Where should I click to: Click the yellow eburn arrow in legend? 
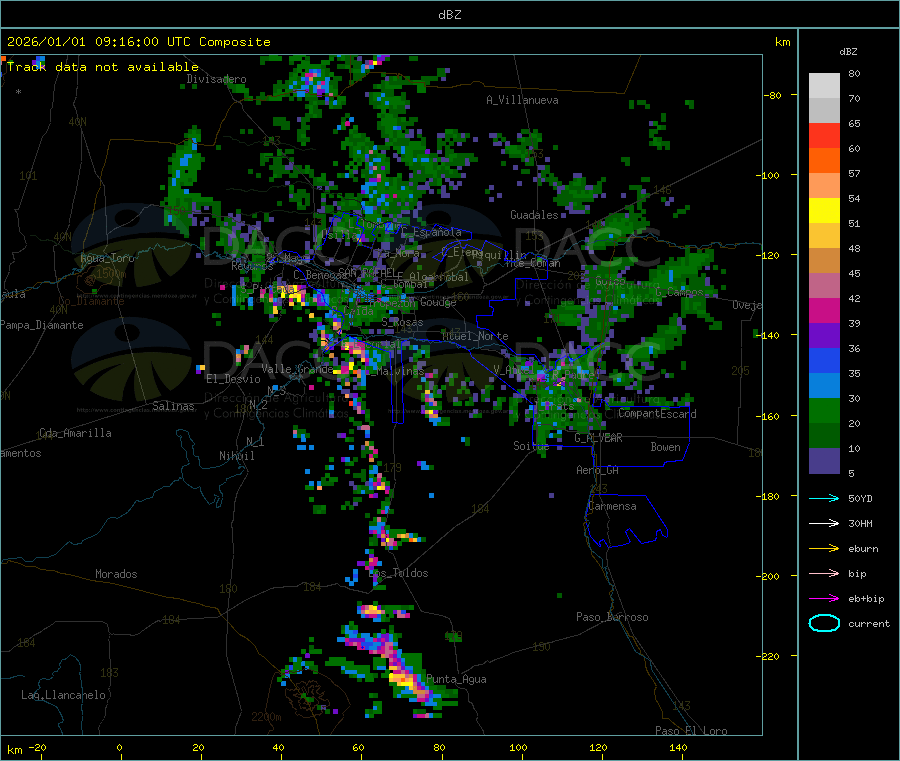coord(824,548)
